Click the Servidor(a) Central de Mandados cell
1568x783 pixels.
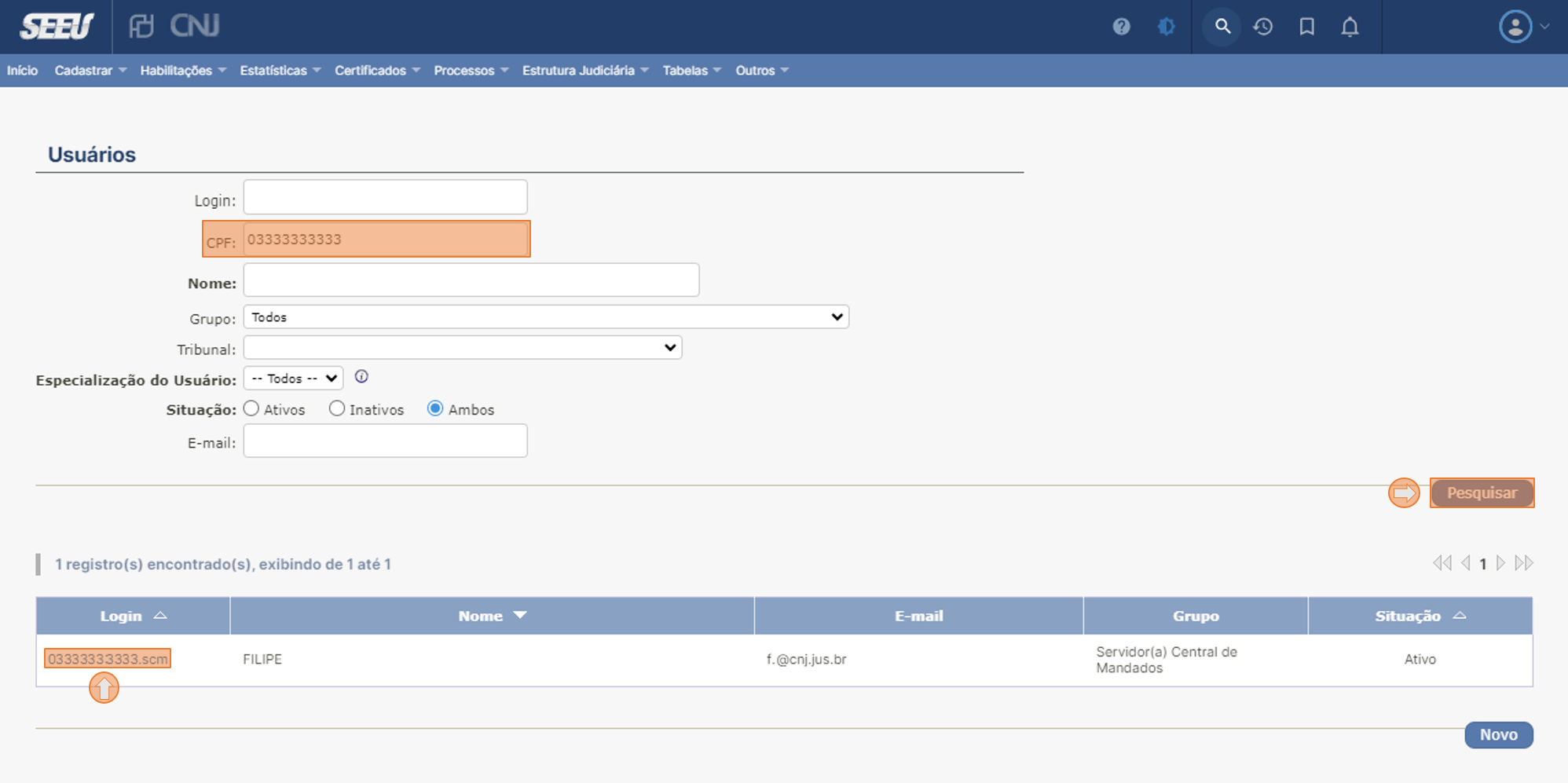pyautogui.click(x=1167, y=660)
